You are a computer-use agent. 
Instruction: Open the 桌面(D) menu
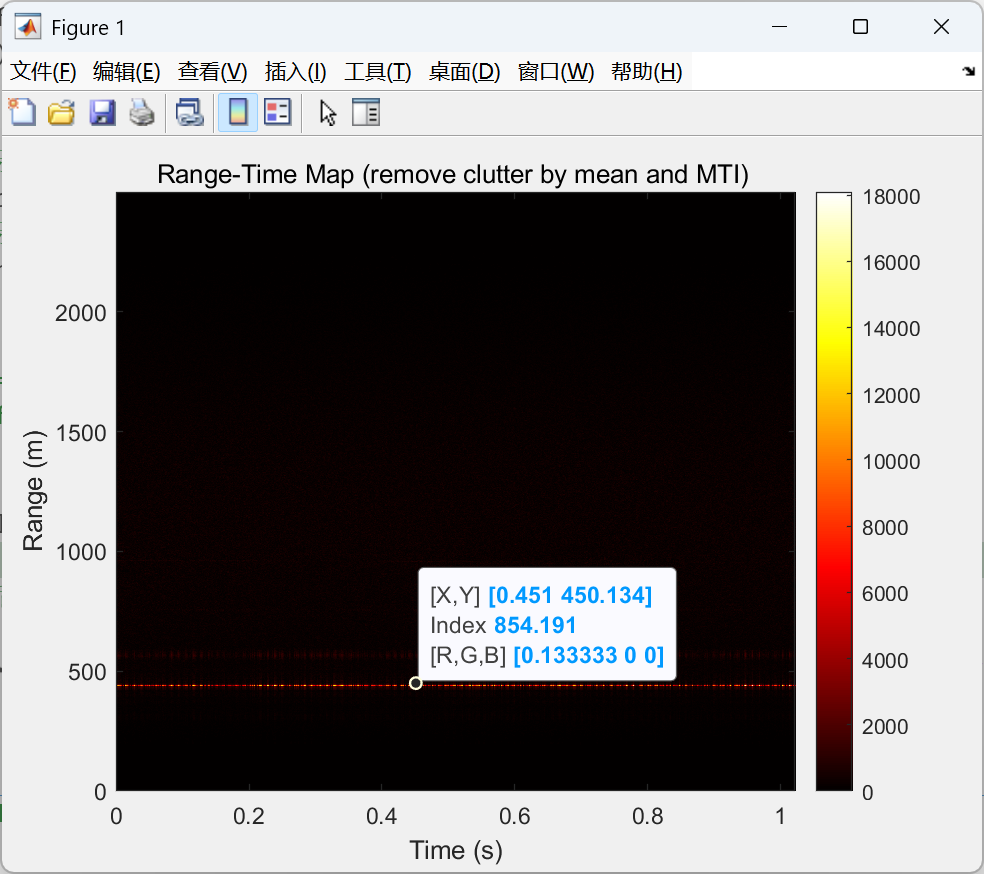pyautogui.click(x=464, y=72)
